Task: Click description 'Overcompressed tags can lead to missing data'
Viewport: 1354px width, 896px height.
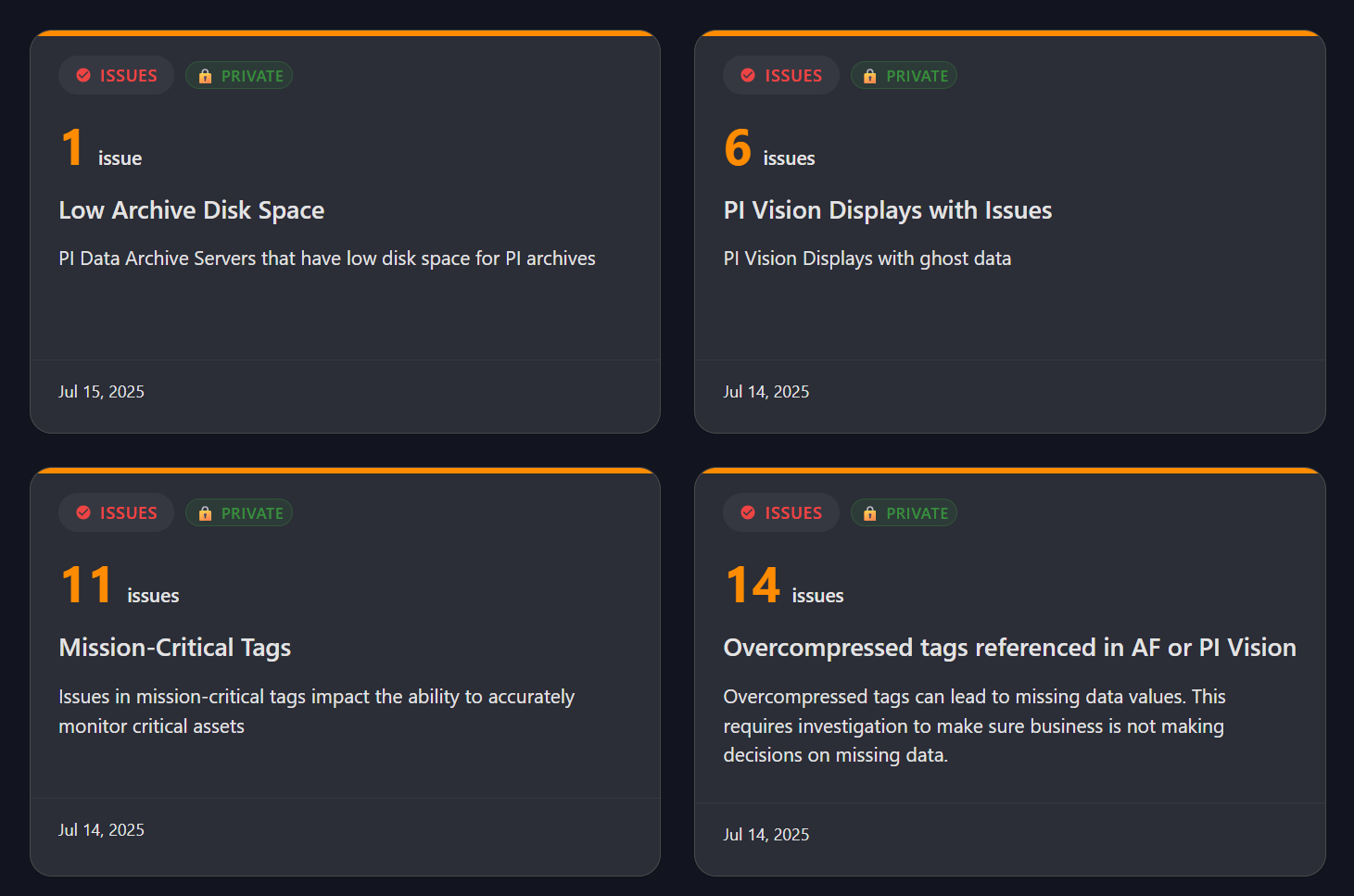Action: 974,726
